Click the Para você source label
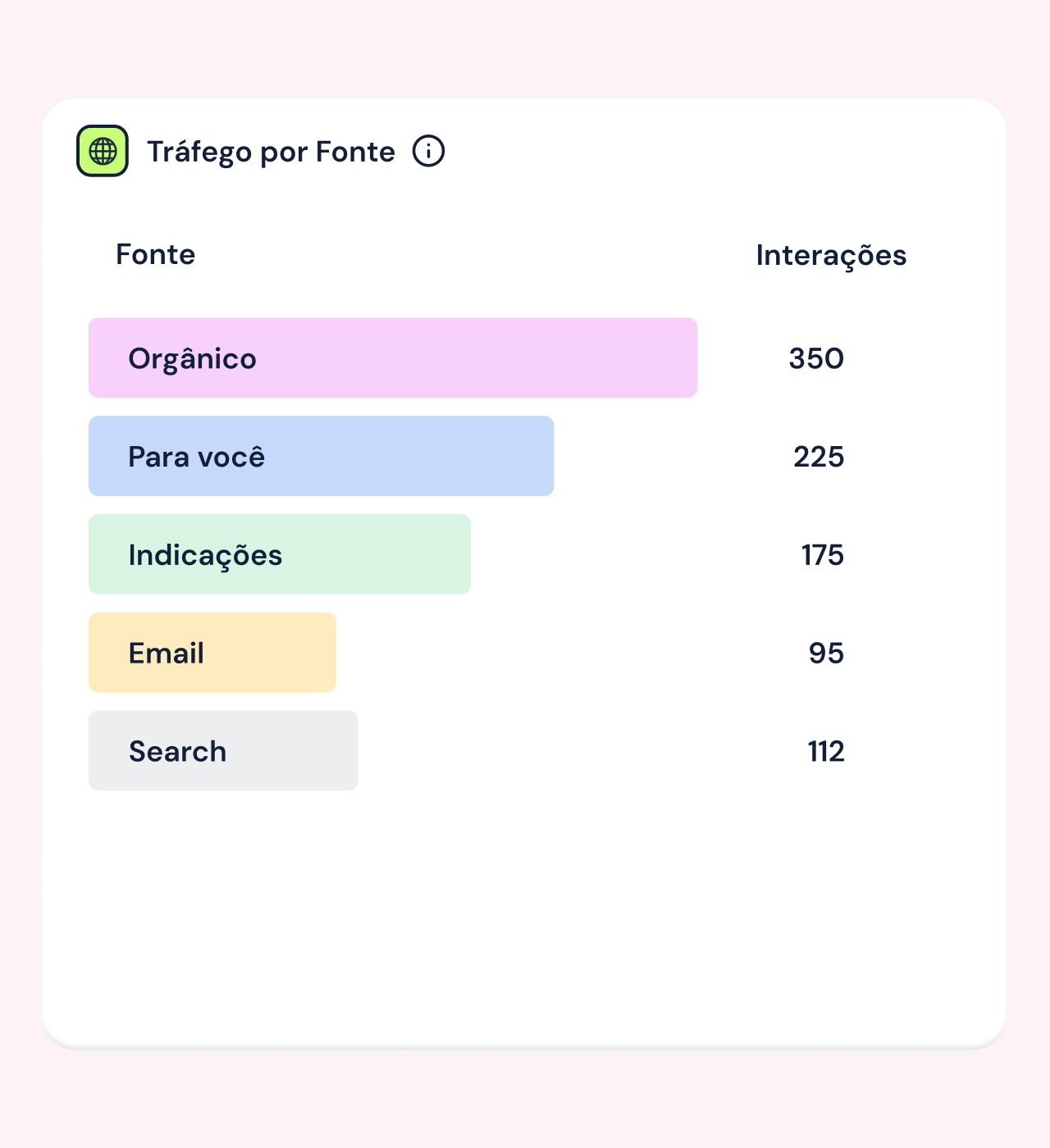Screen dimensions: 1050x1148 [x=197, y=457]
